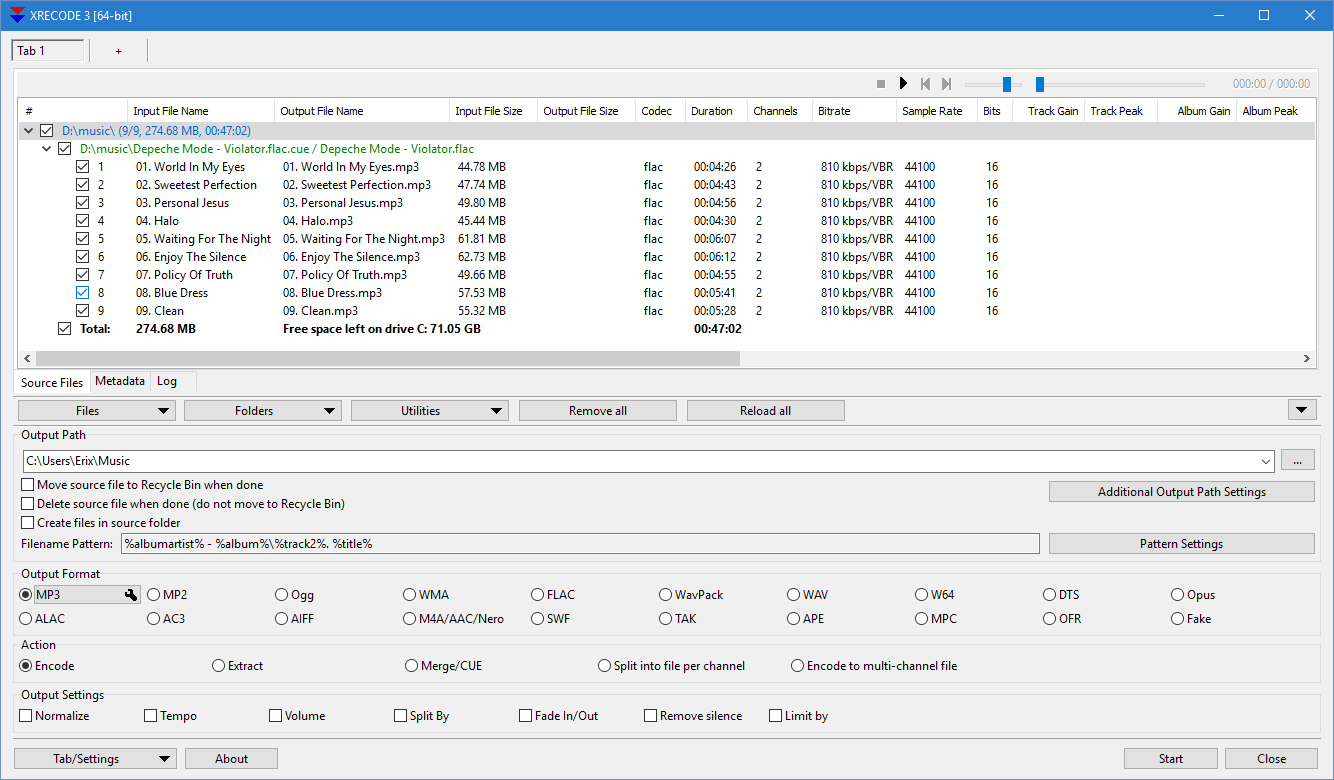Image resolution: width=1334 pixels, height=780 pixels.
Task: Choose the Merge/CUE action
Action: (411, 665)
